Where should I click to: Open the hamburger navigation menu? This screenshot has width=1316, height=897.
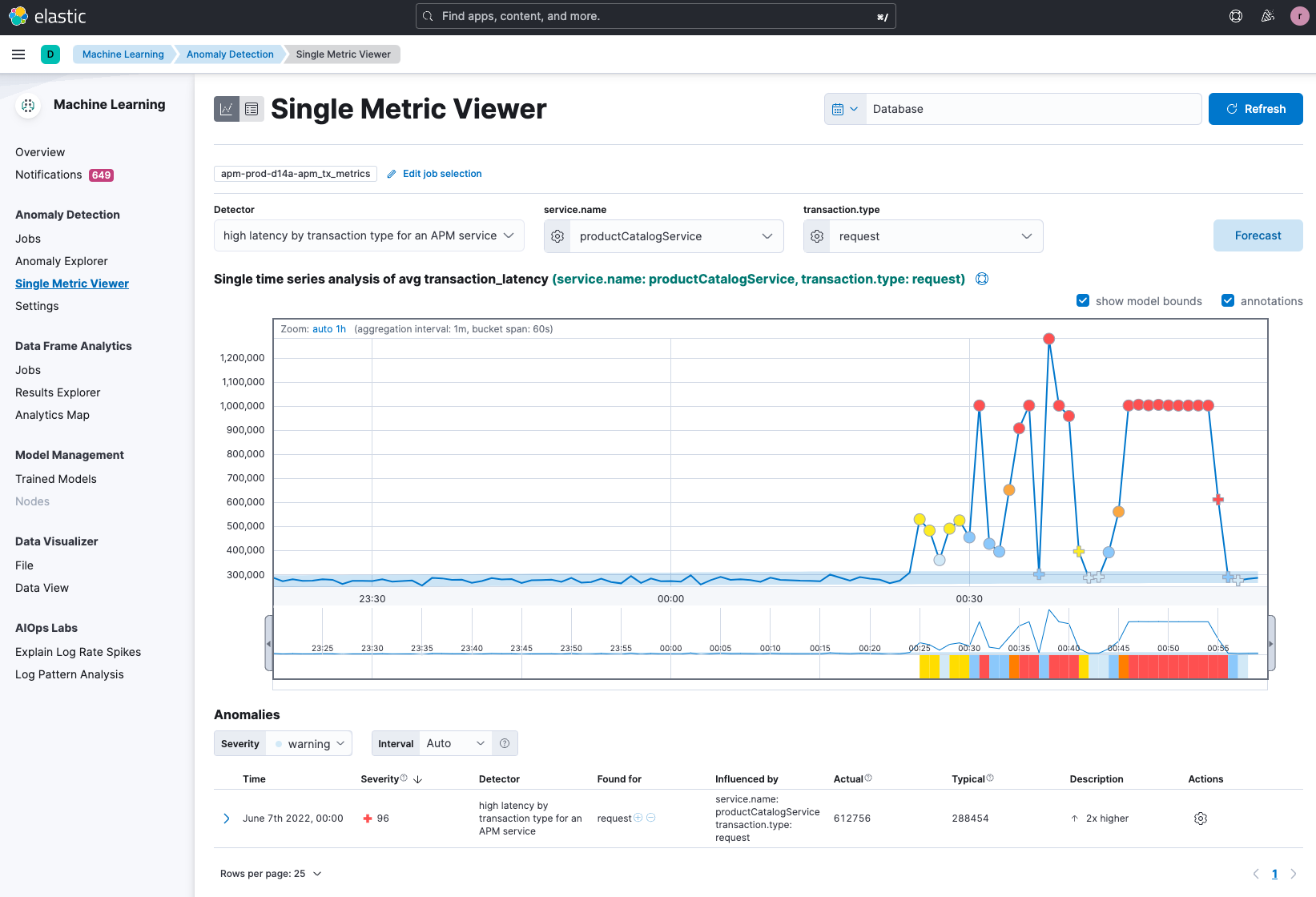point(18,54)
